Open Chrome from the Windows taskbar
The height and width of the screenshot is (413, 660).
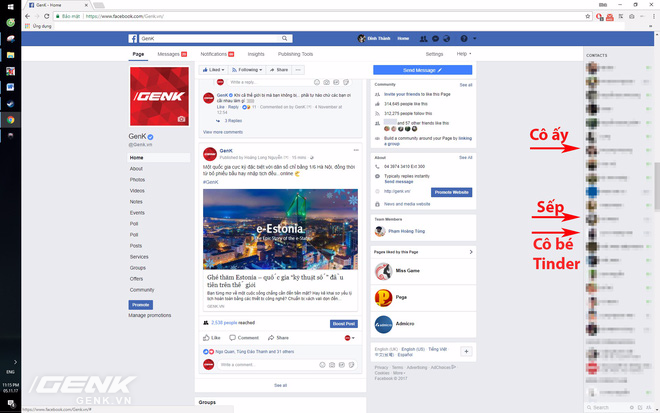11,120
